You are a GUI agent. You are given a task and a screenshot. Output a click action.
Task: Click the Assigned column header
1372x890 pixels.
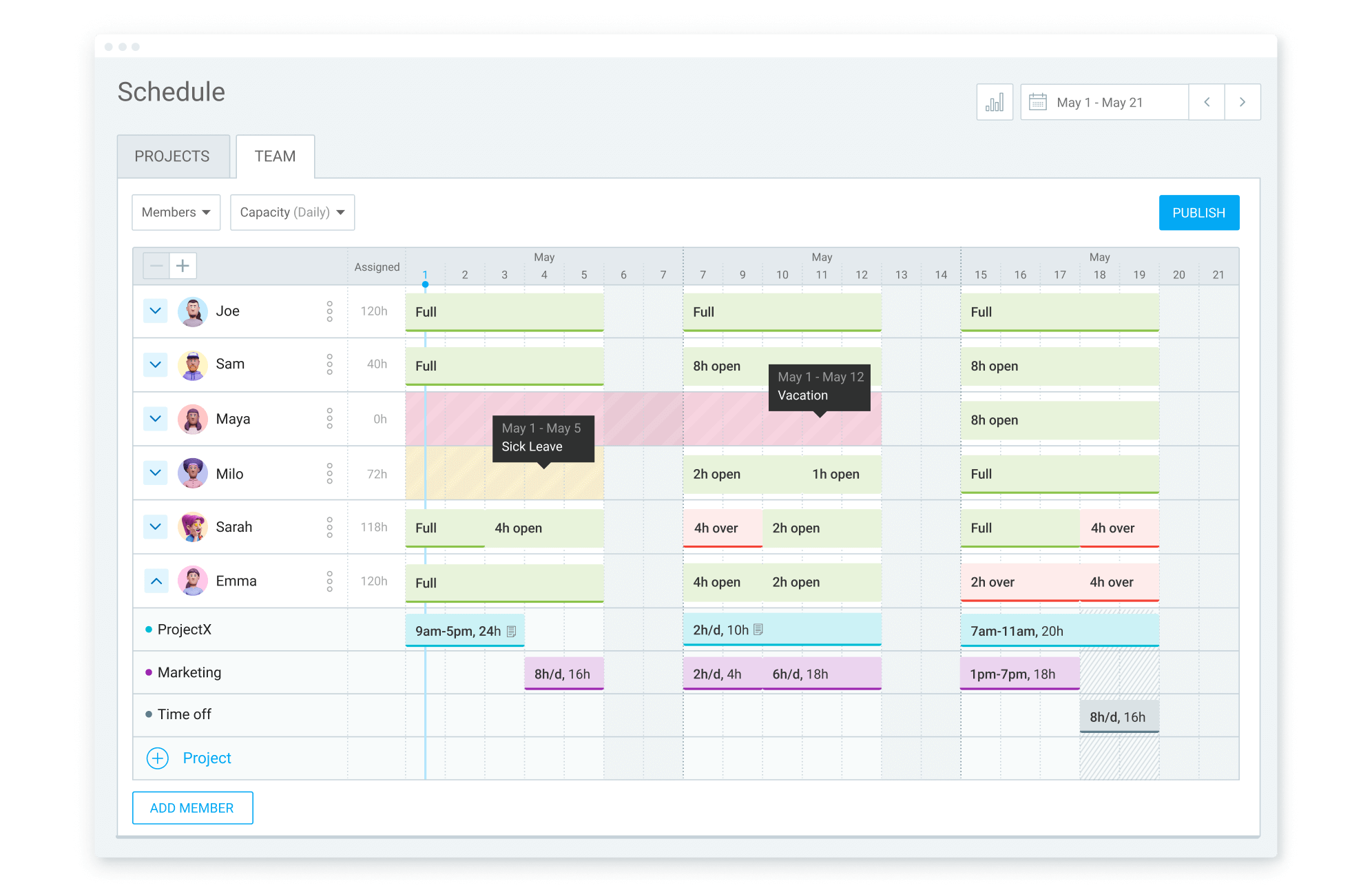pyautogui.click(x=377, y=267)
